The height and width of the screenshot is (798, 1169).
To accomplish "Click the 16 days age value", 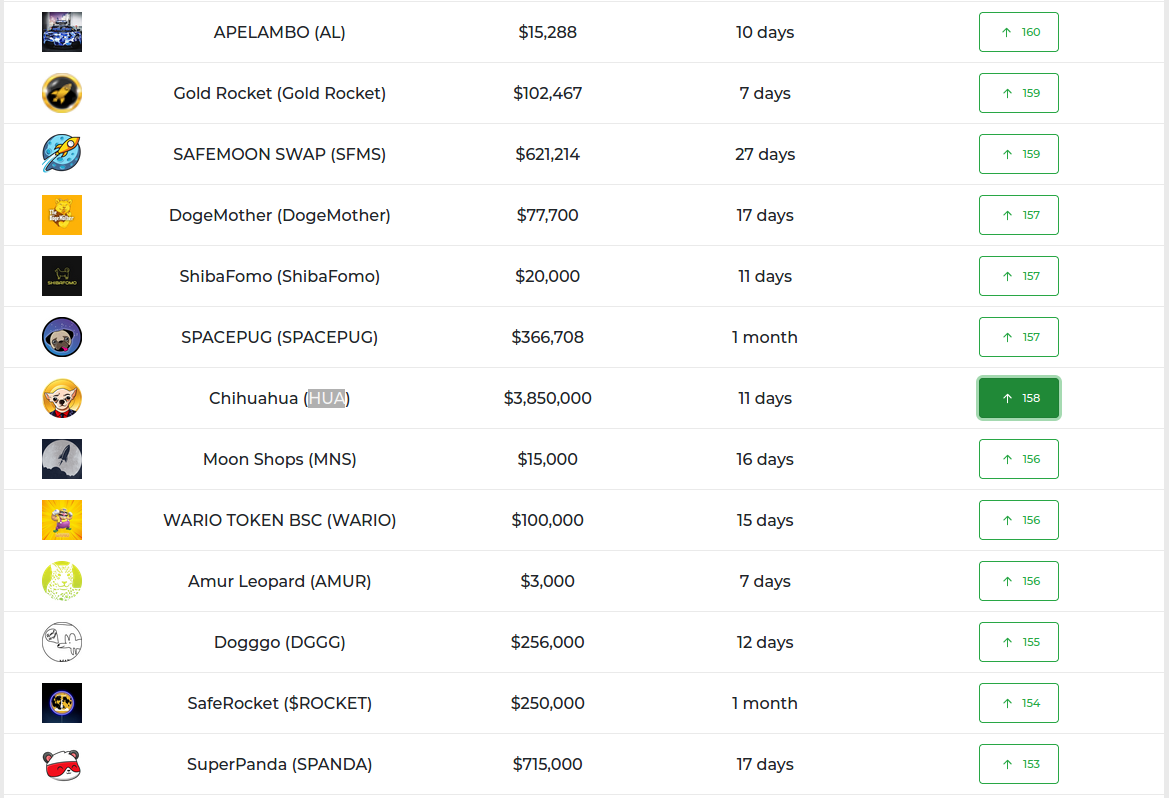I will [765, 459].
